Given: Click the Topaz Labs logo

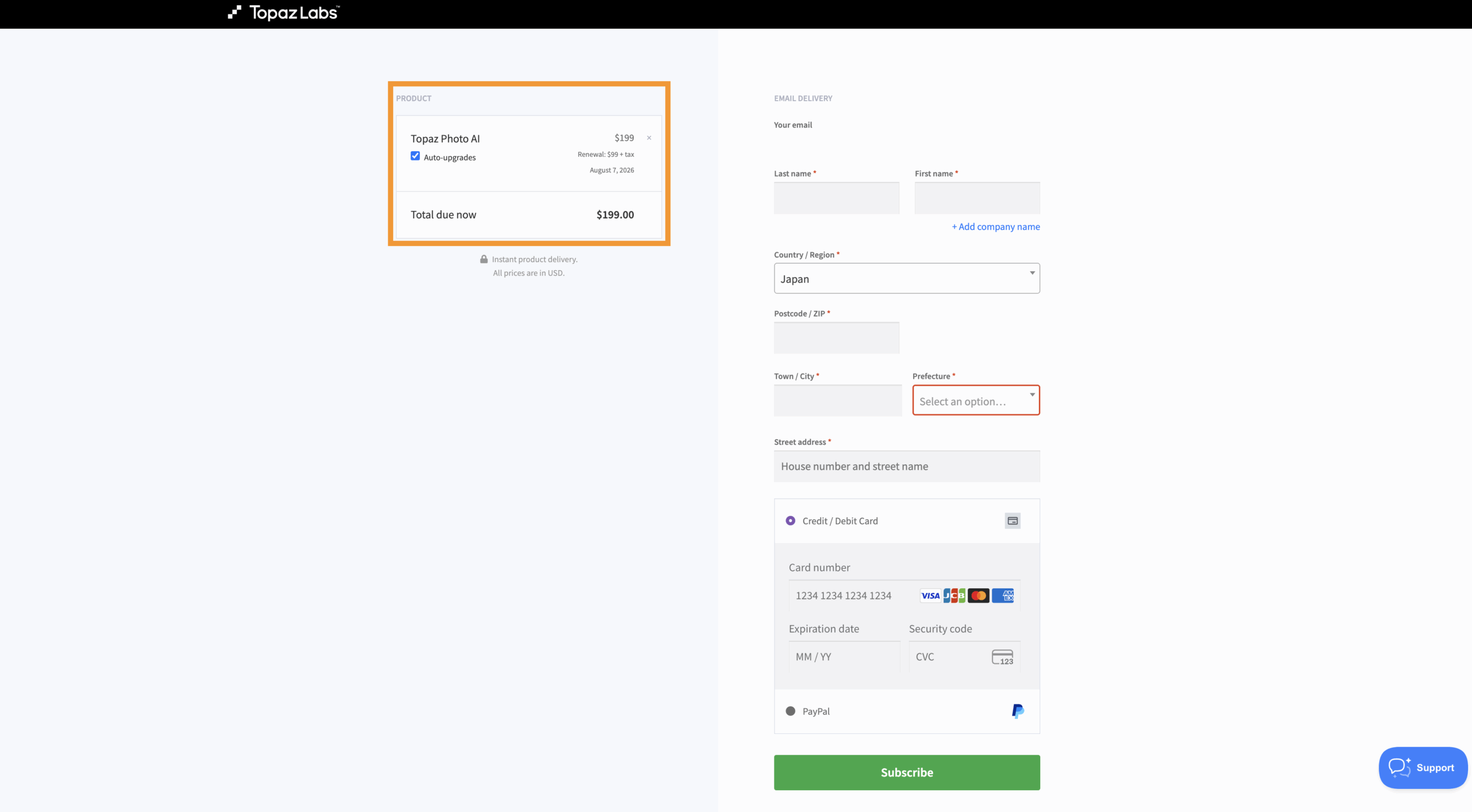Looking at the screenshot, I should [283, 13].
